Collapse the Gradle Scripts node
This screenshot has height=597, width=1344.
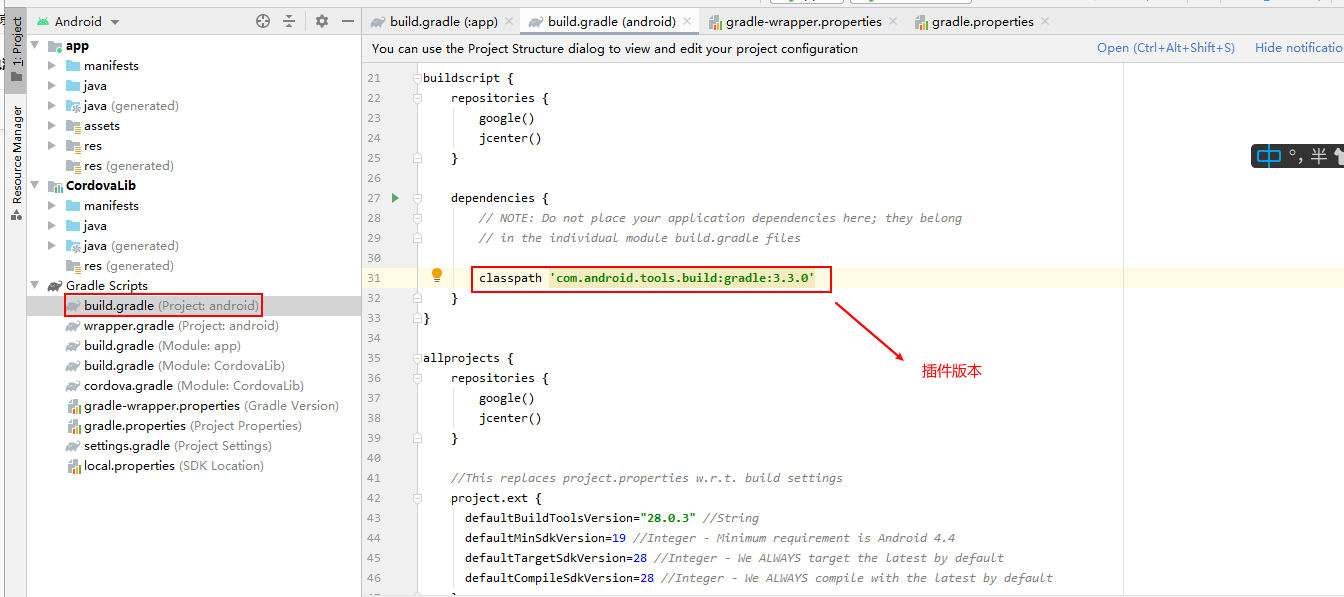tap(35, 286)
